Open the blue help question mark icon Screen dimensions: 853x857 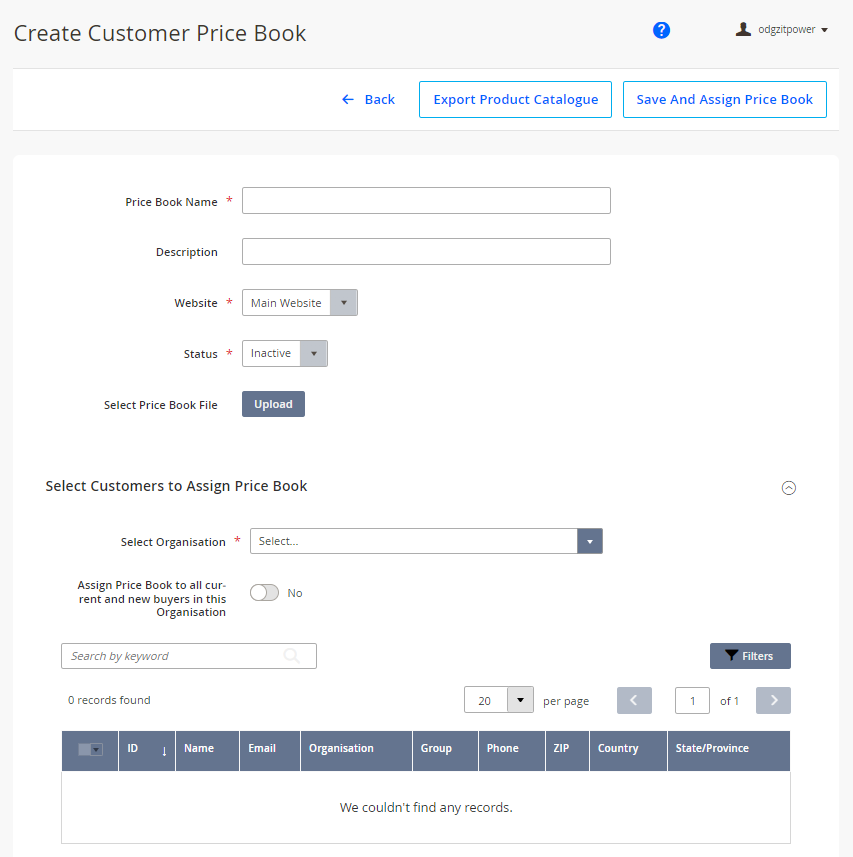pyautogui.click(x=661, y=30)
